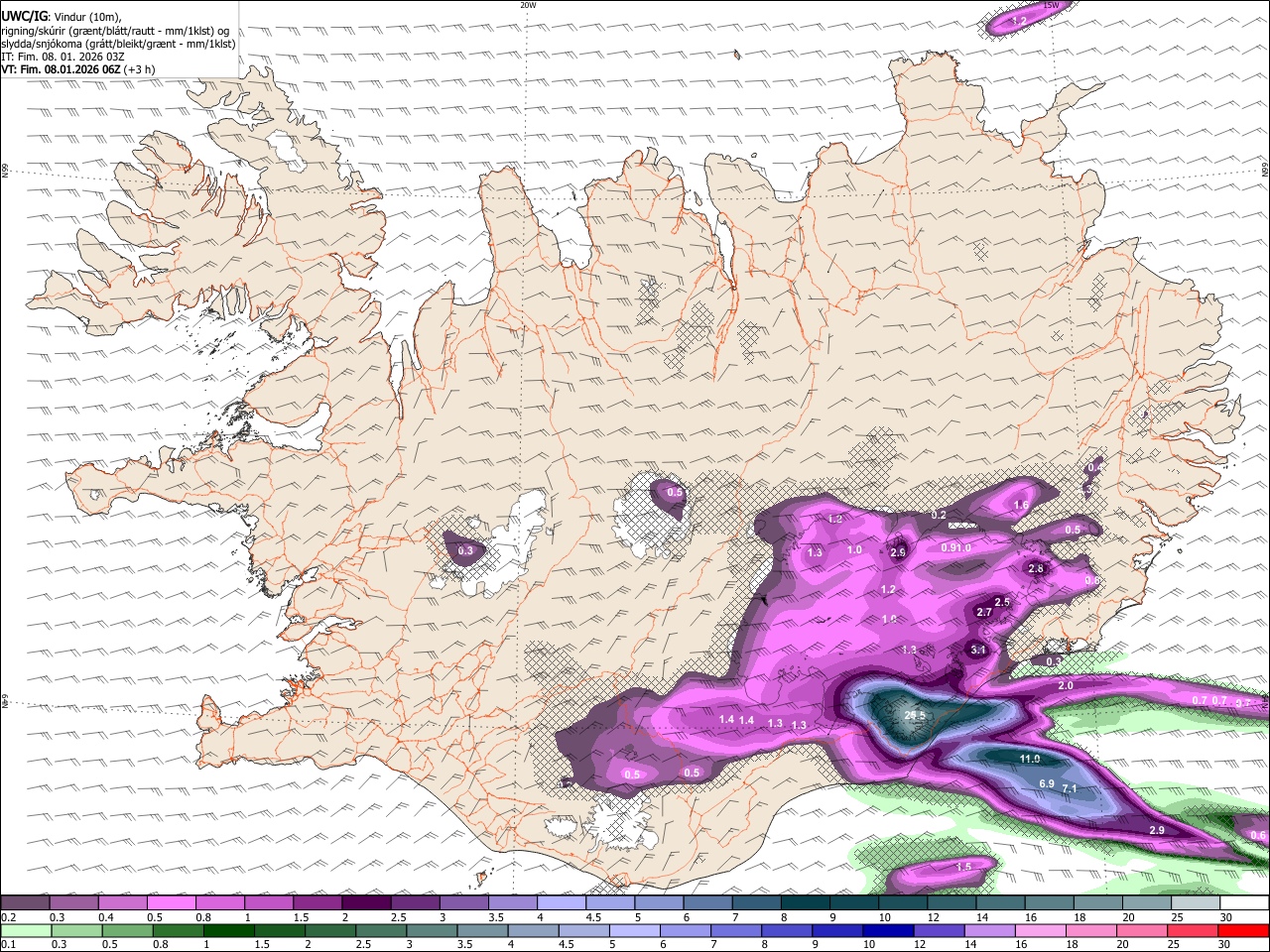Image resolution: width=1270 pixels, height=952 pixels.
Task: Select the 2.8 precipitation label
Action: click(1036, 568)
